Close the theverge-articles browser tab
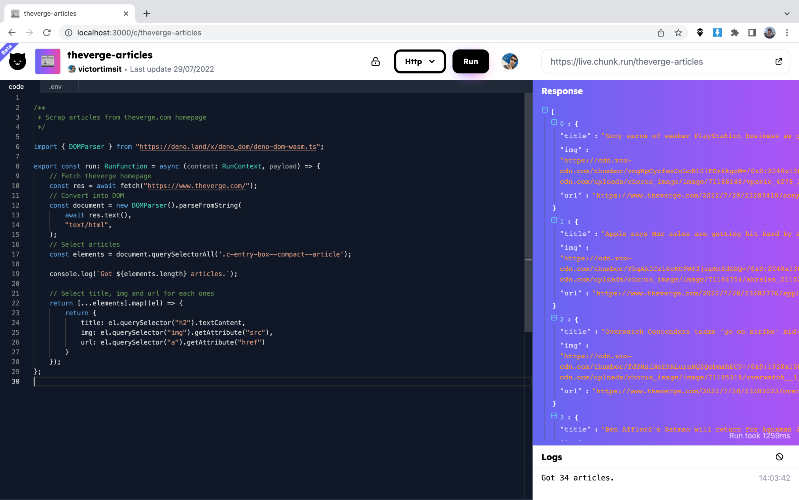Image resolution: width=799 pixels, height=500 pixels. coord(126,14)
